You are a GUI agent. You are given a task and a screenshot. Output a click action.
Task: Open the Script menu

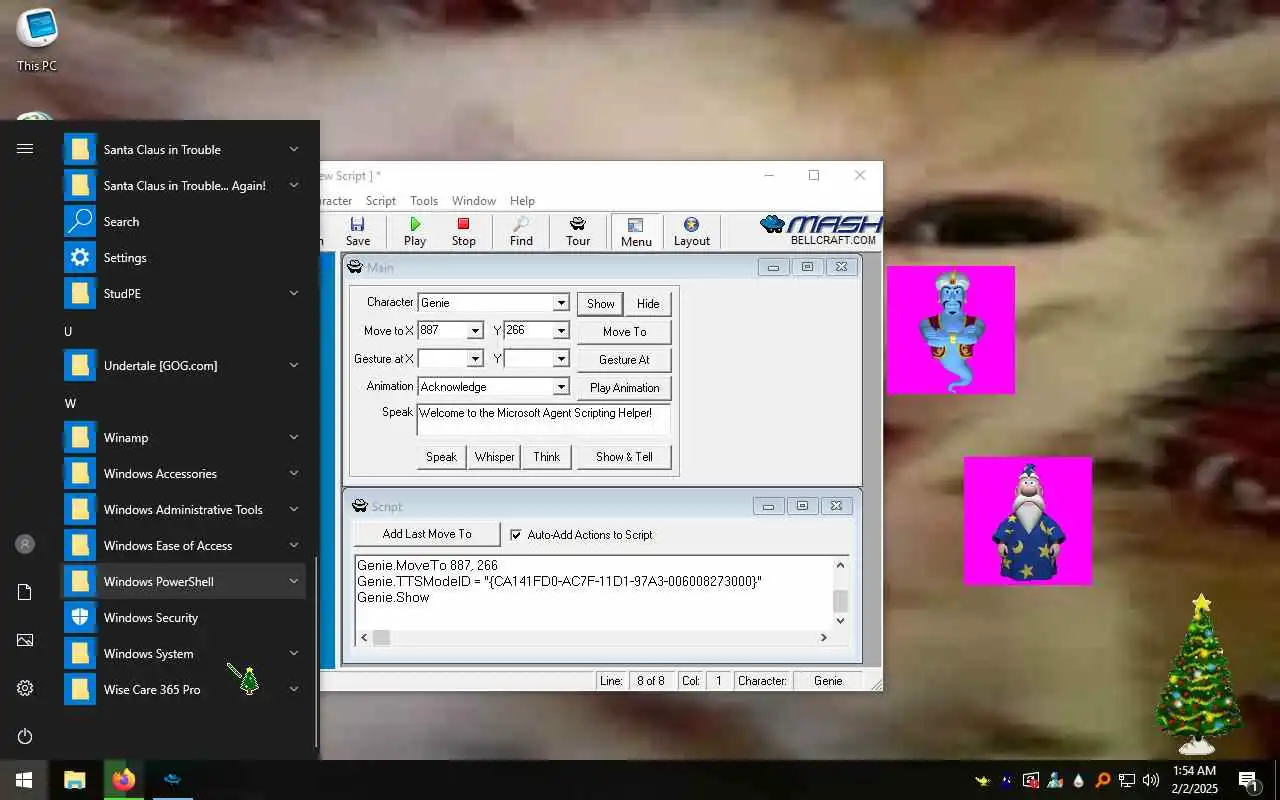[381, 201]
